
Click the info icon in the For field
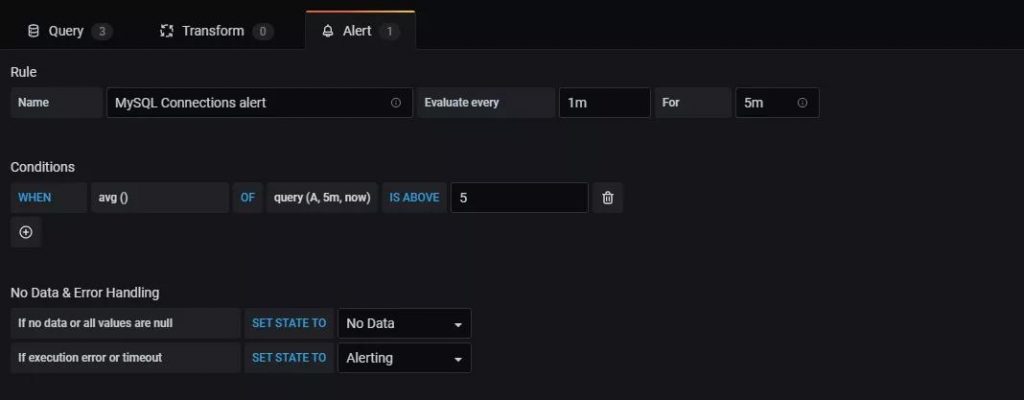[803, 103]
